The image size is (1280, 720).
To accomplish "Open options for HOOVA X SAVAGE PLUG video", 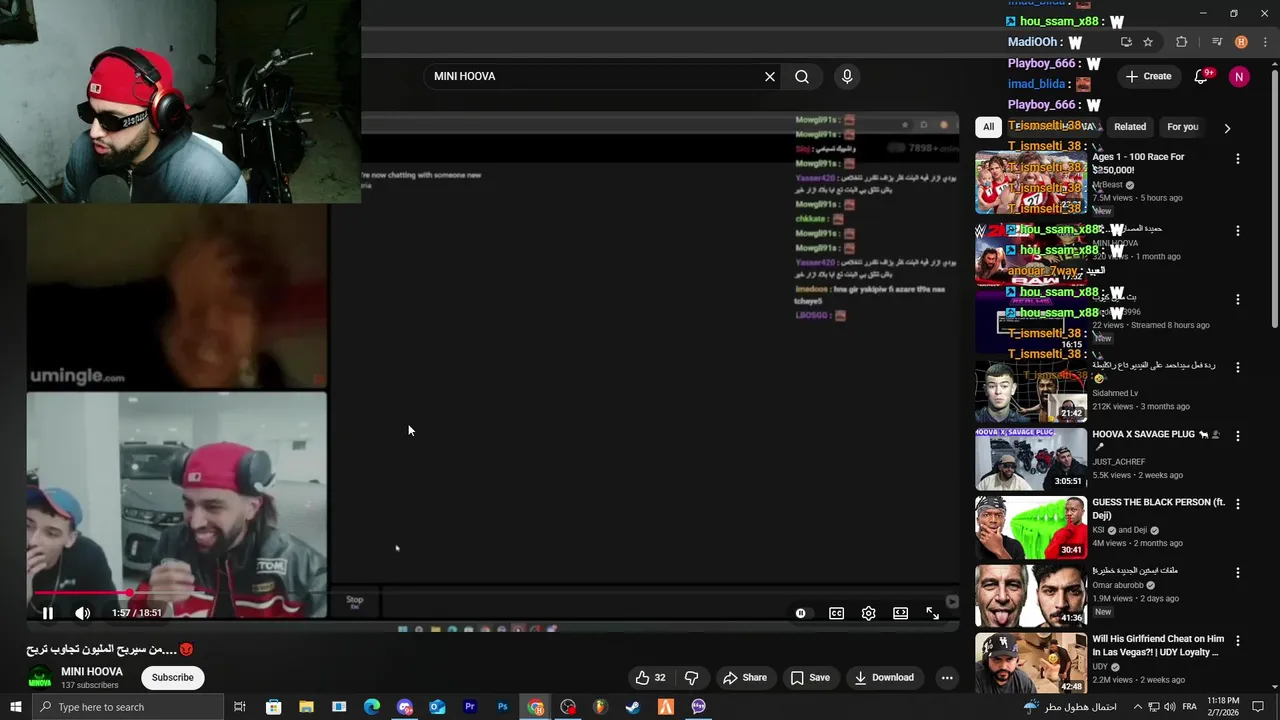I will [x=1238, y=436].
